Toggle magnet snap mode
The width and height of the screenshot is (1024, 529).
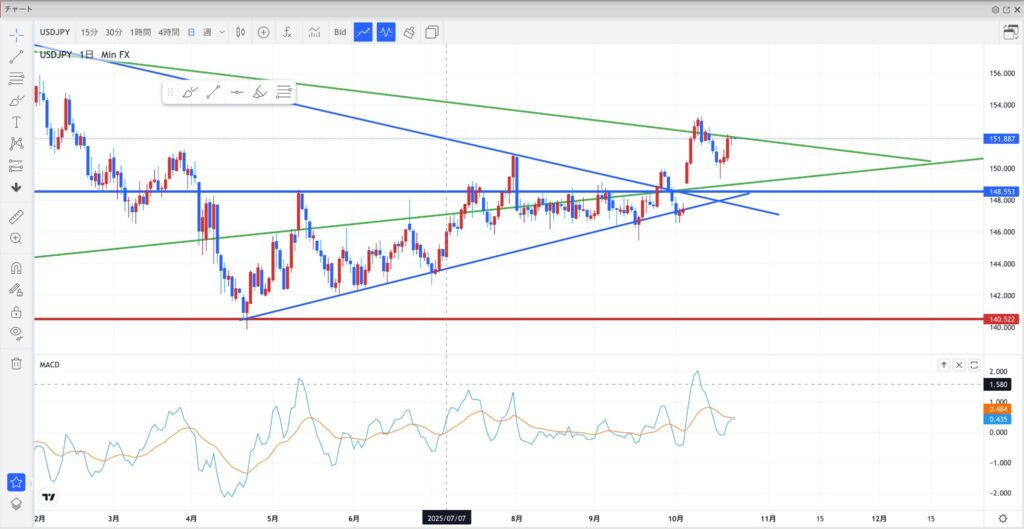(16, 268)
